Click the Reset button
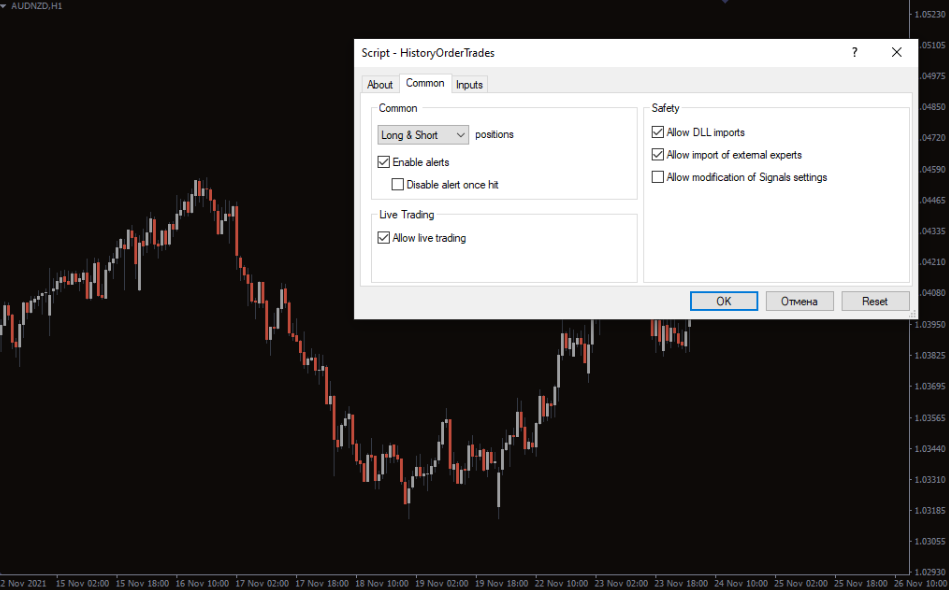Viewport: 949px width, 590px height. pyautogui.click(x=874, y=301)
